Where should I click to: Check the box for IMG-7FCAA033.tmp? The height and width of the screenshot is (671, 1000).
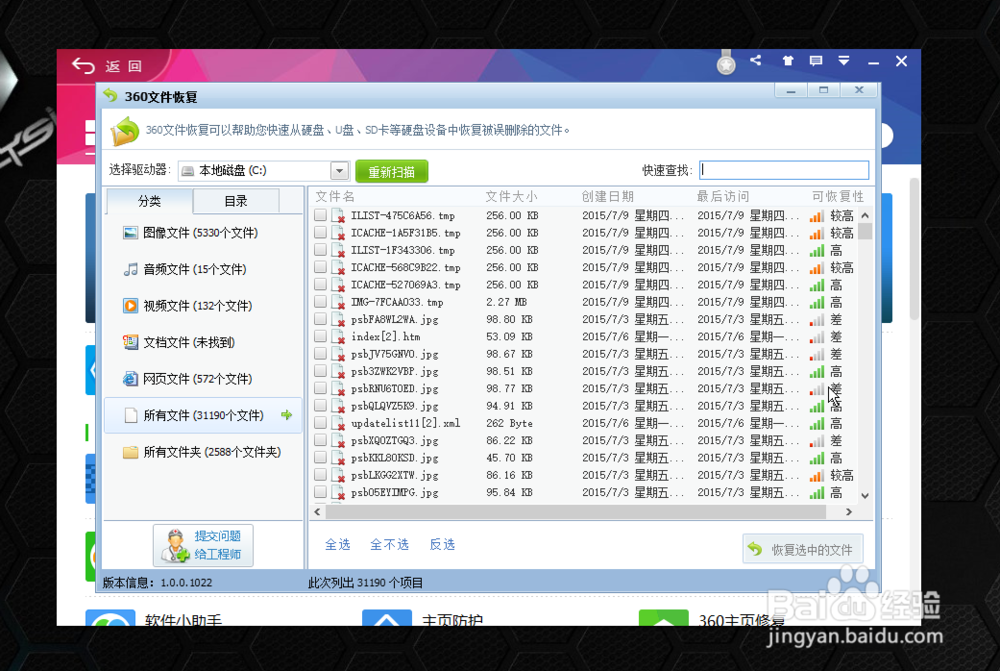320,302
